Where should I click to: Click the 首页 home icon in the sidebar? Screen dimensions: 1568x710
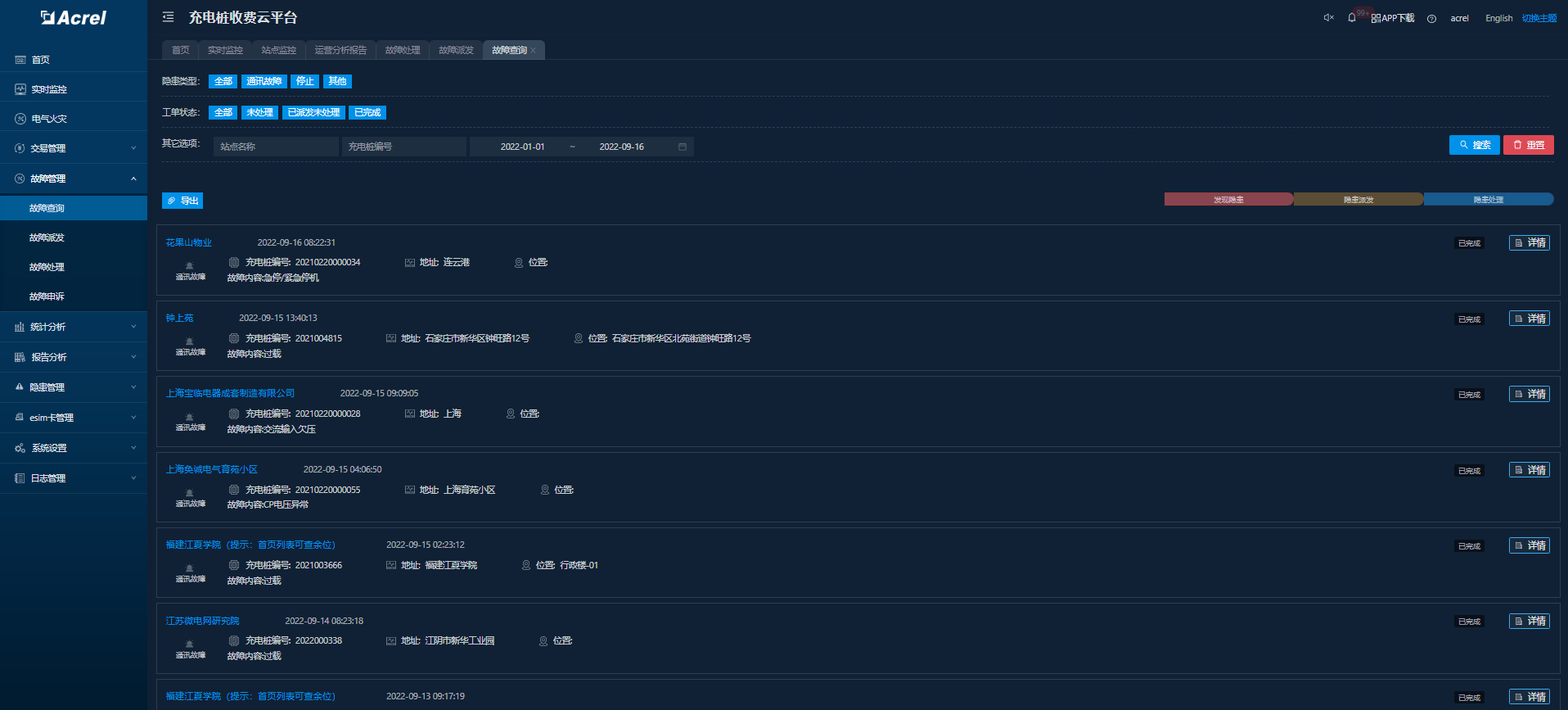20,60
